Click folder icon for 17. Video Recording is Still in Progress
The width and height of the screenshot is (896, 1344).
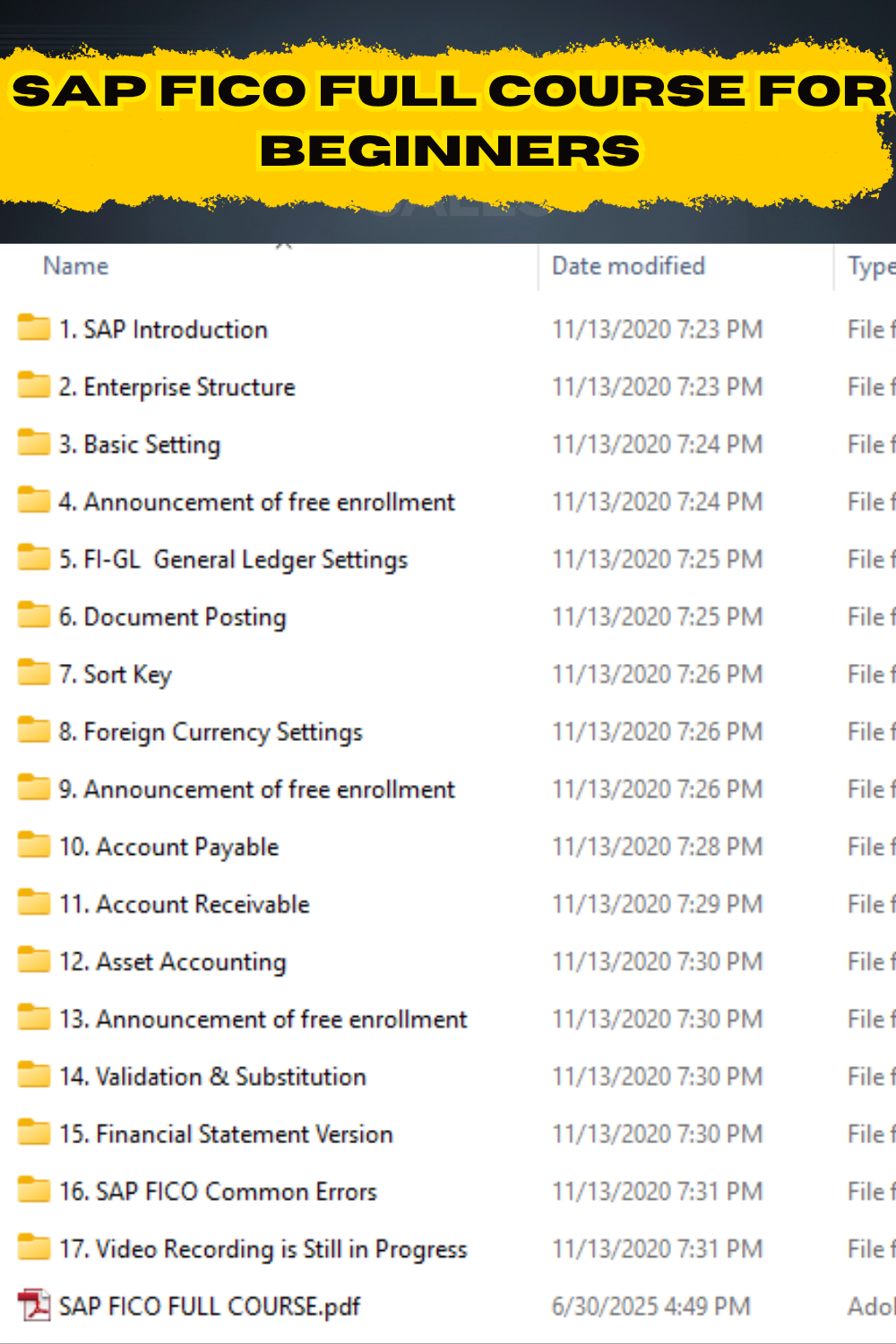34,1247
